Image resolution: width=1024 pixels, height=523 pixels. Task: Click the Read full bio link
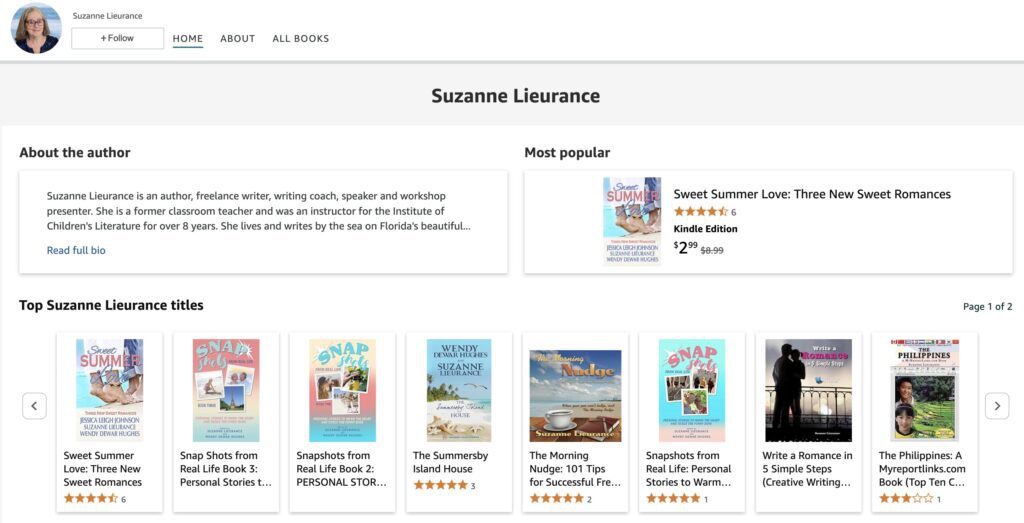(76, 250)
